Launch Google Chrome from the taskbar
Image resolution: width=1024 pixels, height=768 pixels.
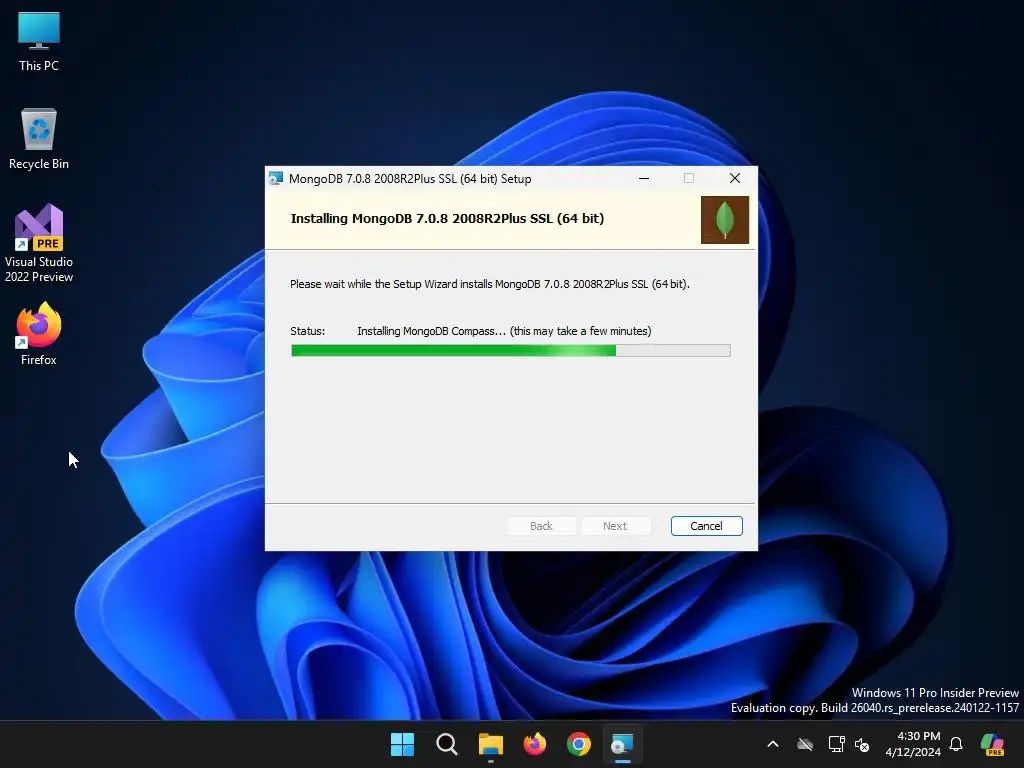tap(579, 744)
